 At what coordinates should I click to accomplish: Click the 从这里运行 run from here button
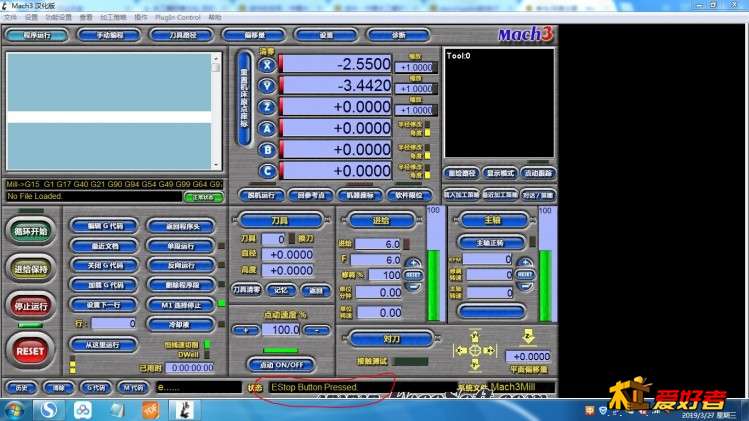pyautogui.click(x=104, y=345)
